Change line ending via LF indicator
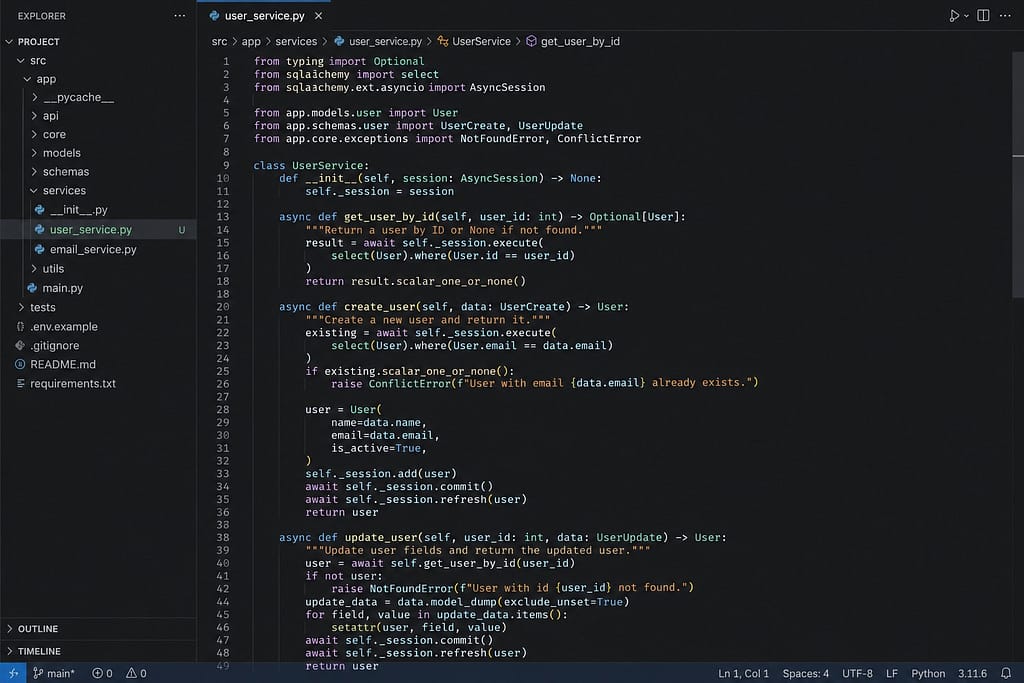This screenshot has width=1024, height=683. (891, 673)
